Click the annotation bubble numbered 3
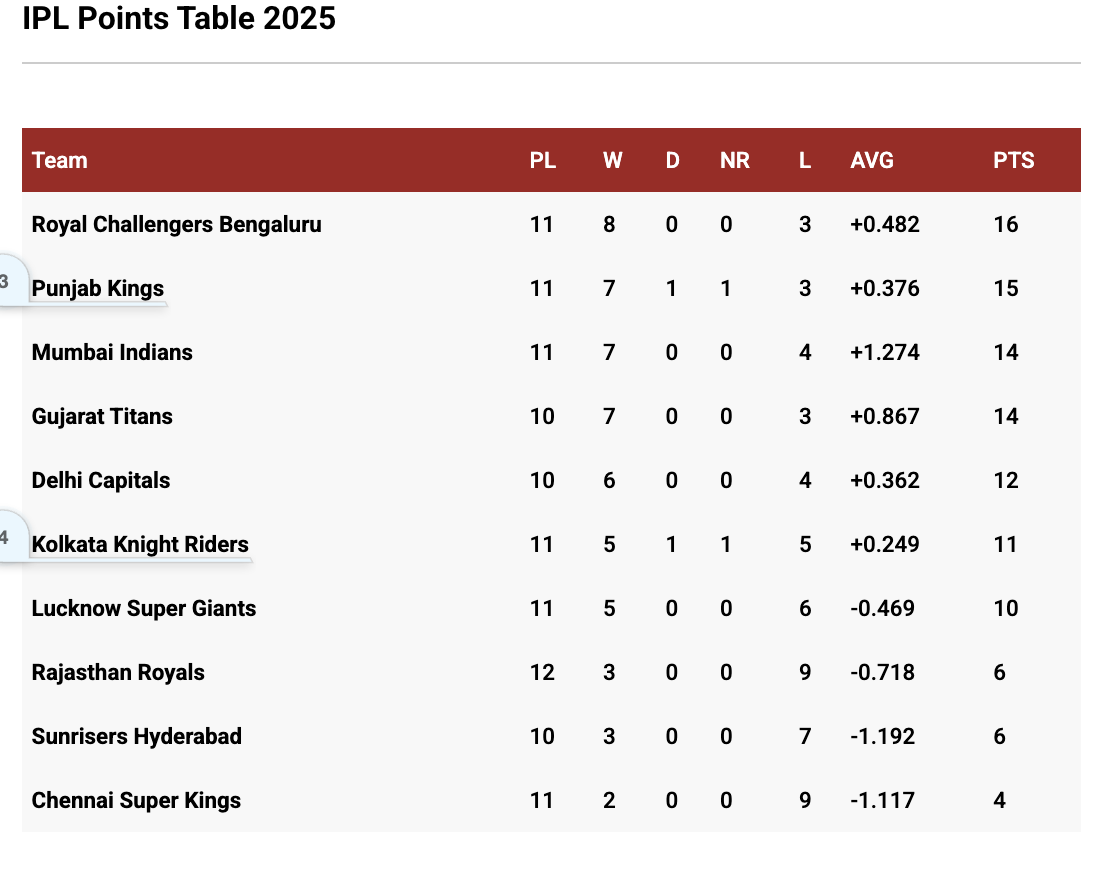Screen dimensions: 1110x870 8,283
